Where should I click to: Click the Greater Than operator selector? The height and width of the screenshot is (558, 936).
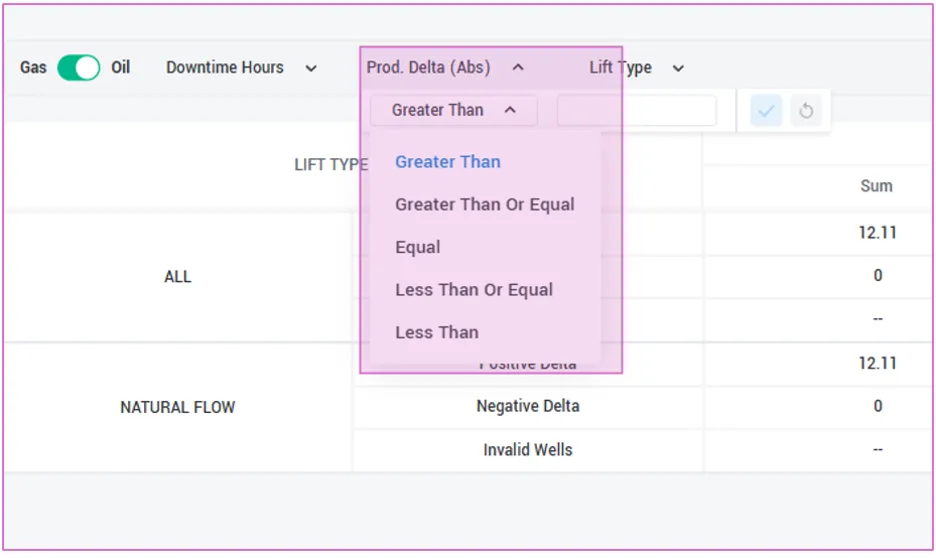[x=454, y=110]
